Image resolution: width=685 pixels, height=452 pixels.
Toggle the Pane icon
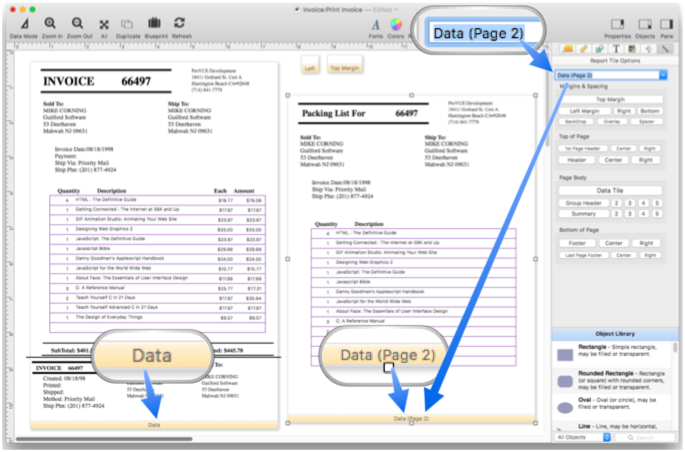coord(666,24)
